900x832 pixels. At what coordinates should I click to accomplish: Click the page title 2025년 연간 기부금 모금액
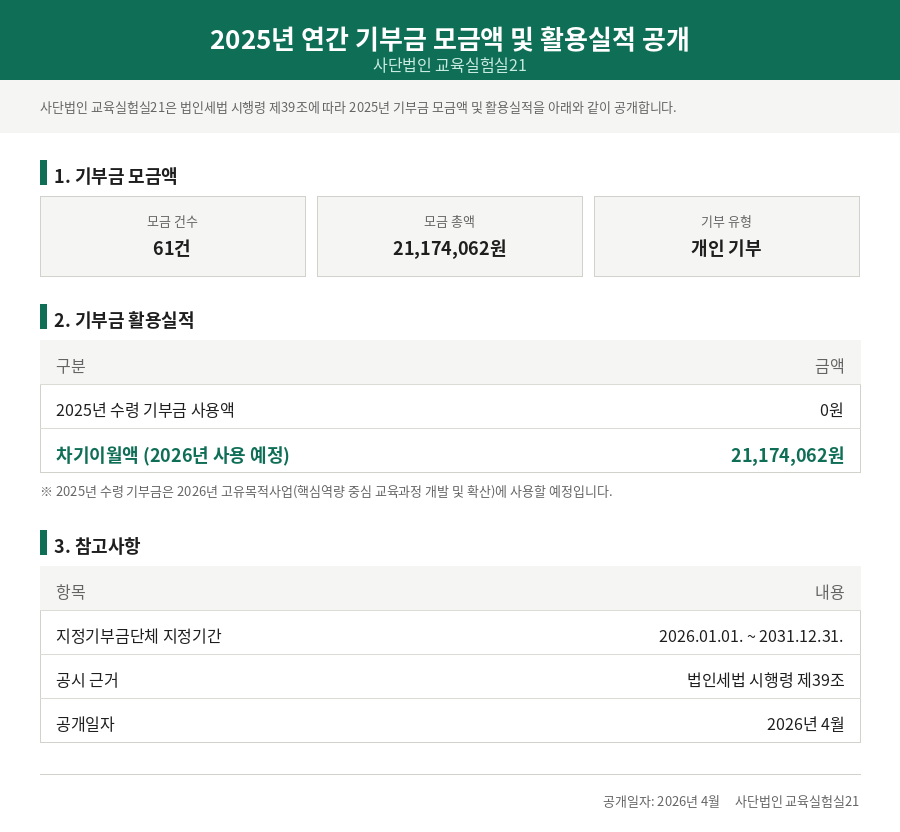(x=449, y=39)
